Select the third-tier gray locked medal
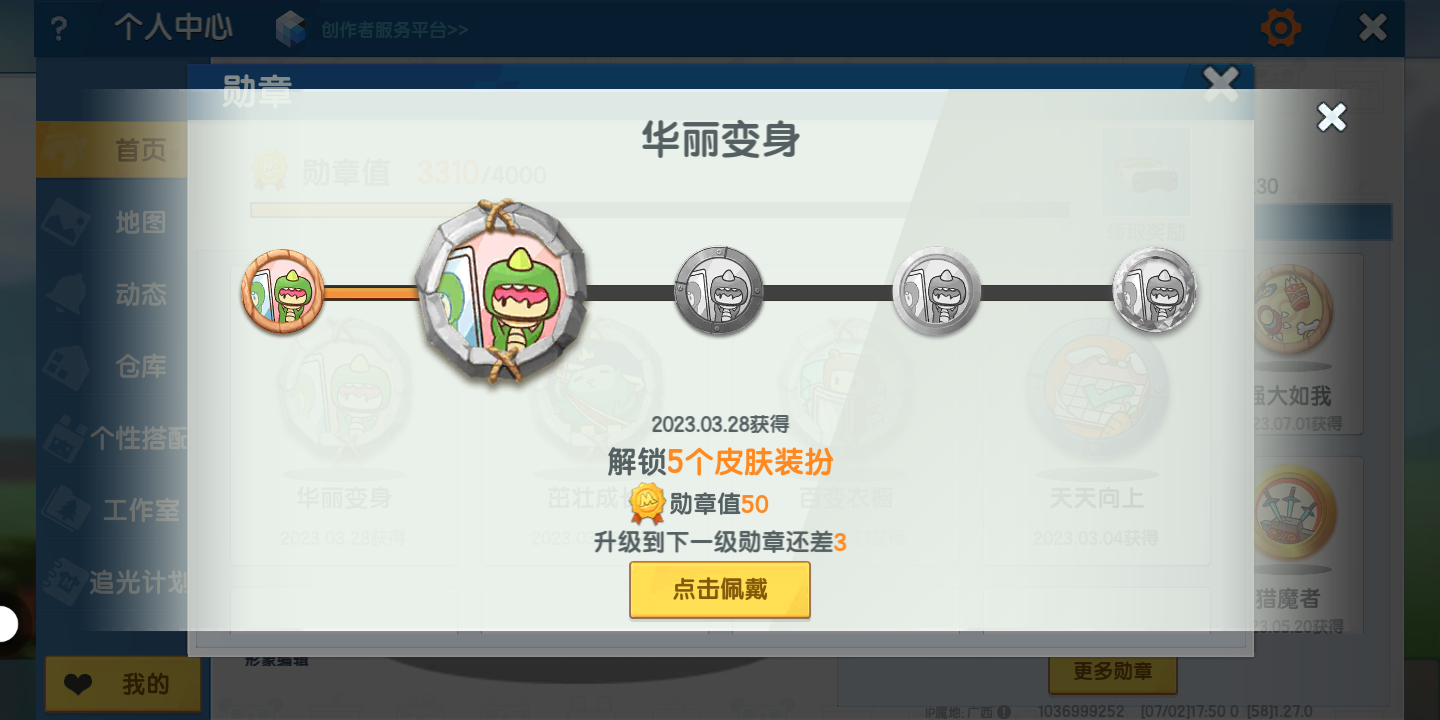The image size is (1440, 720). [719, 292]
